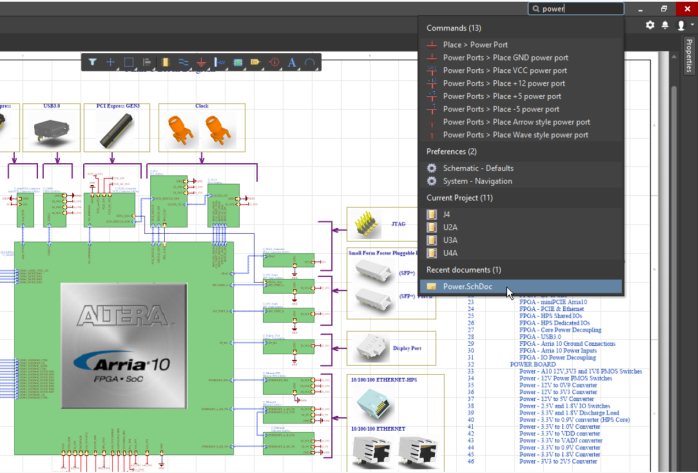Choose the rectangle selection tool

[129, 62]
